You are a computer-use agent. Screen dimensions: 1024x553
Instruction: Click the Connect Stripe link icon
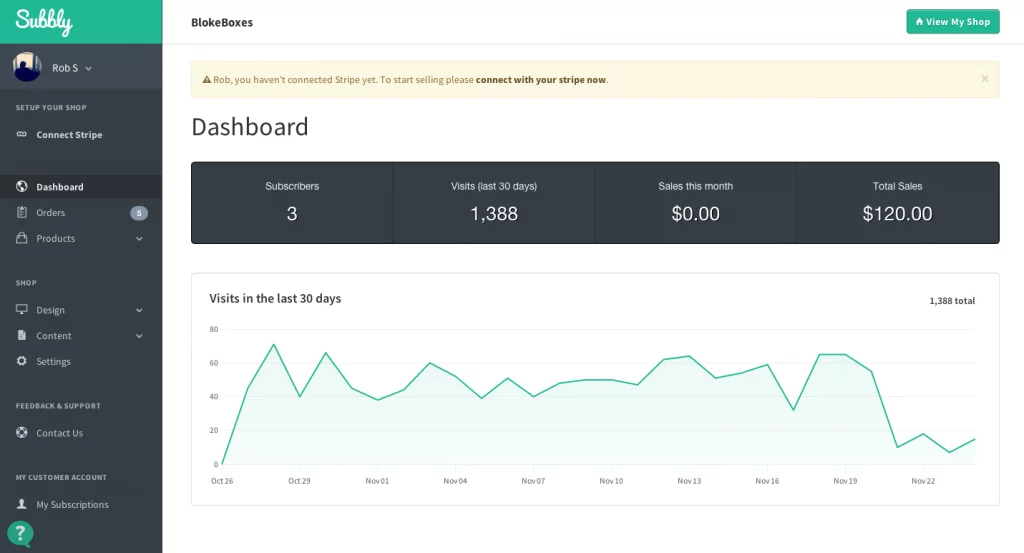[22, 135]
